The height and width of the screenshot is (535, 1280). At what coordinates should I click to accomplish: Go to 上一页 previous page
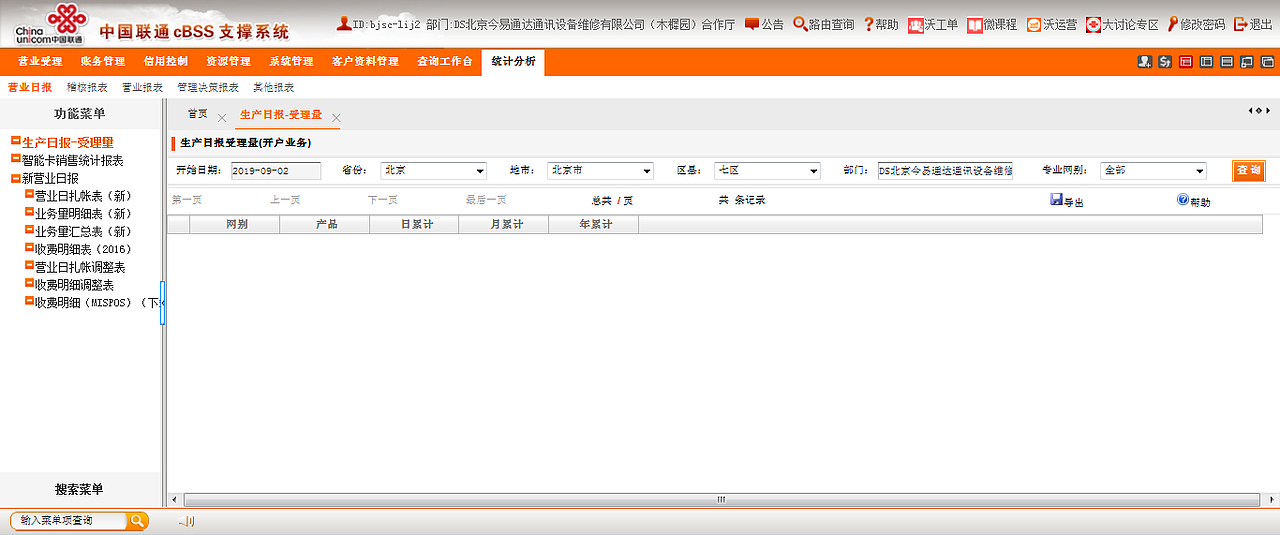285,200
